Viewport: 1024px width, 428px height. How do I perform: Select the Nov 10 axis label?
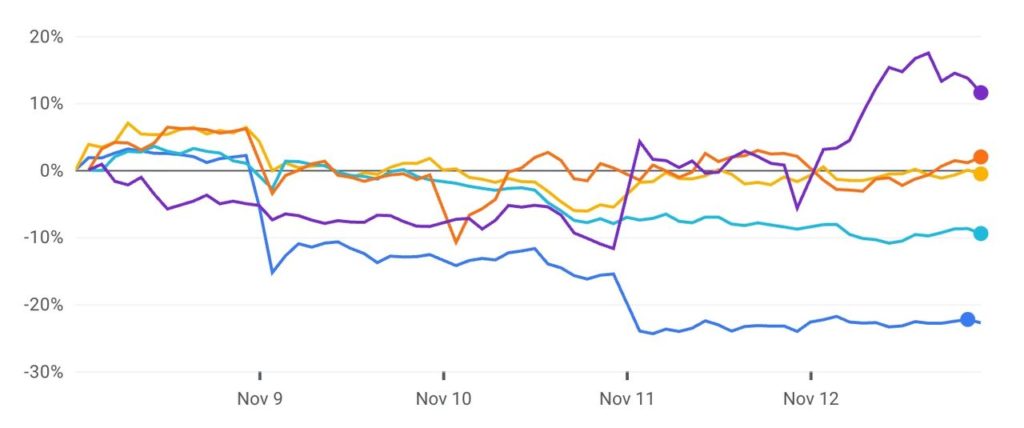pos(443,399)
